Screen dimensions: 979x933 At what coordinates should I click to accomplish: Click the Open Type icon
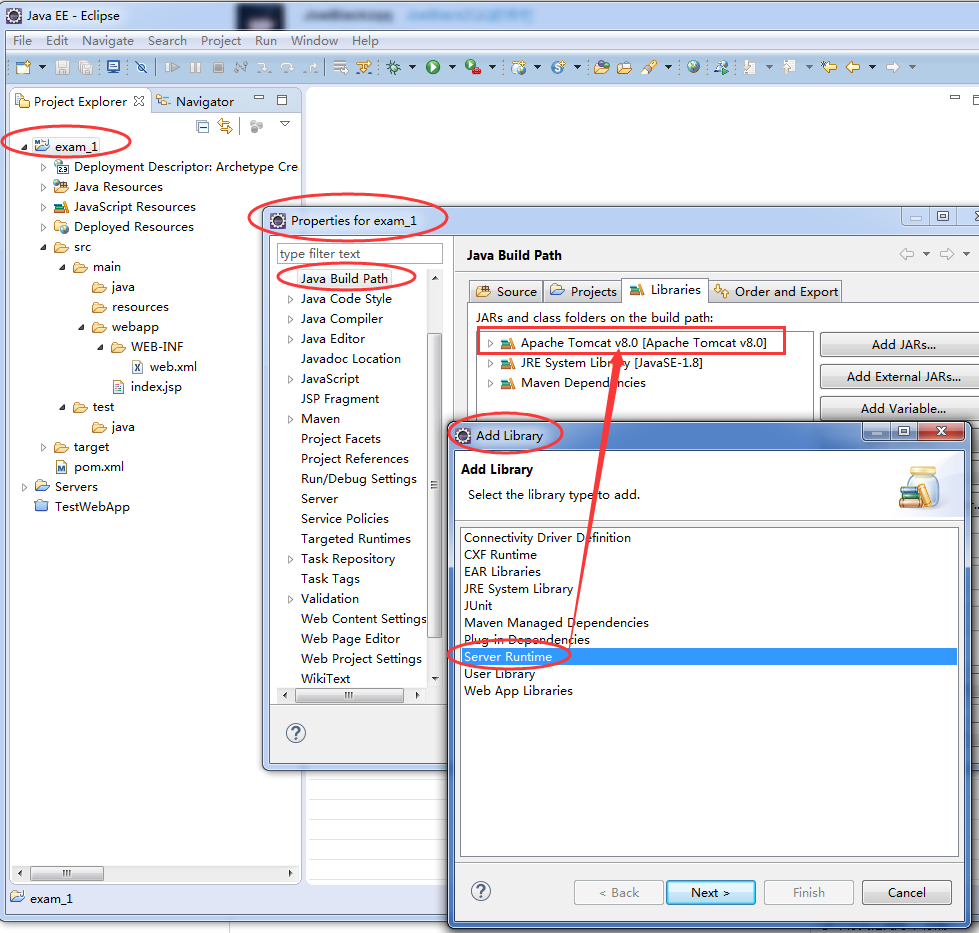click(x=602, y=67)
